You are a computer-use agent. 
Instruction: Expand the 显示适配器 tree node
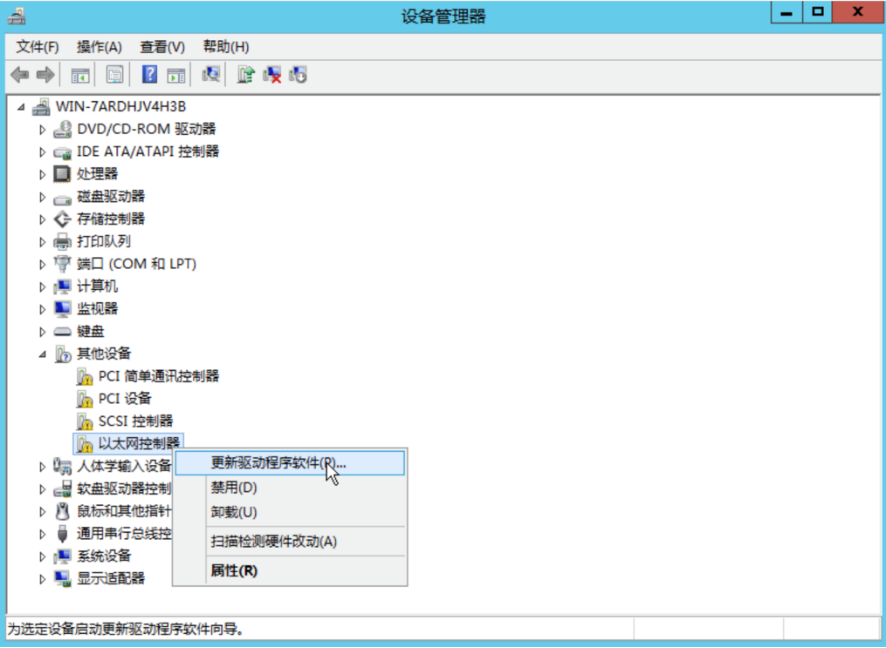point(42,578)
